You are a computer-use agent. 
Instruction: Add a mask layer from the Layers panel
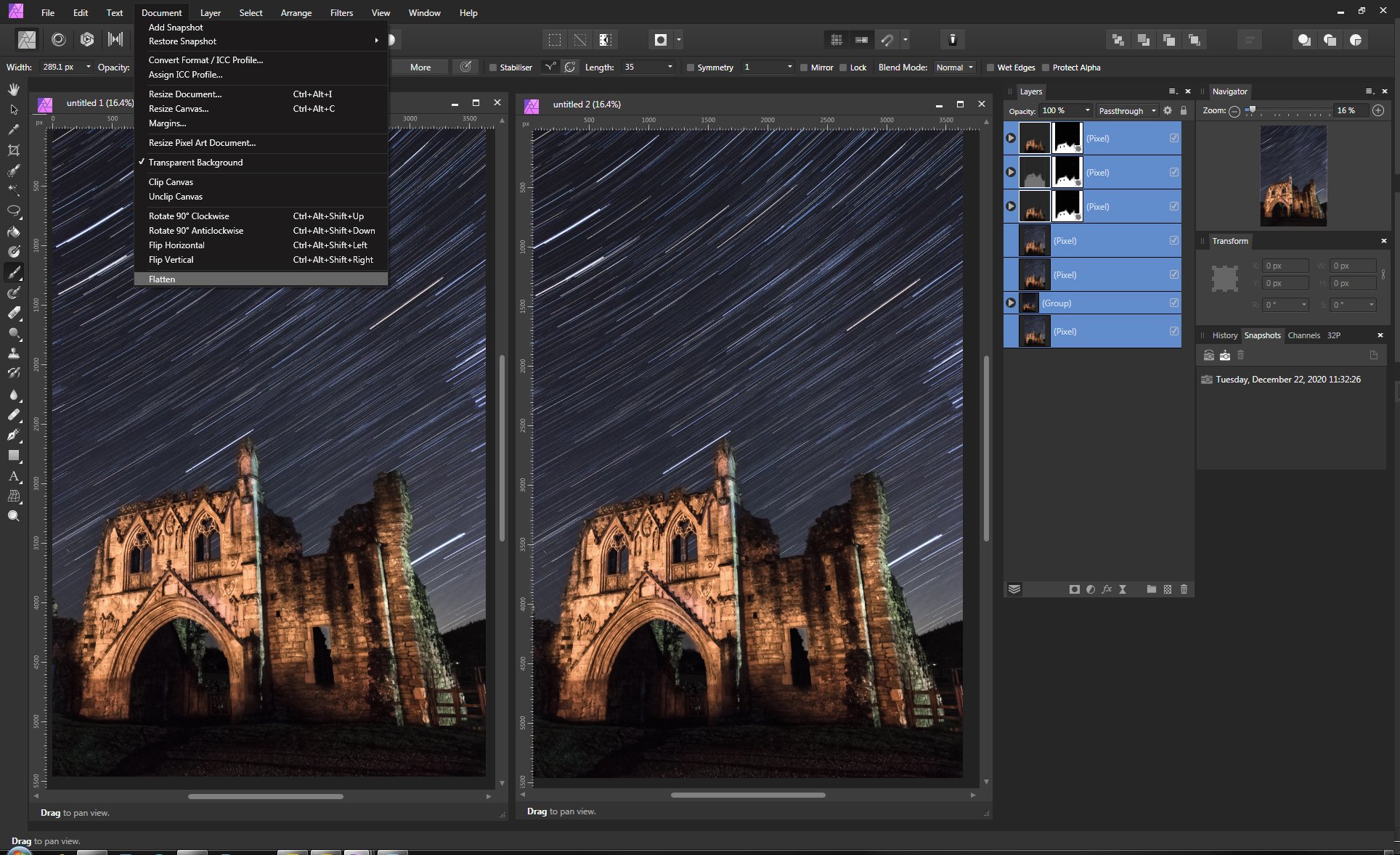(1075, 589)
